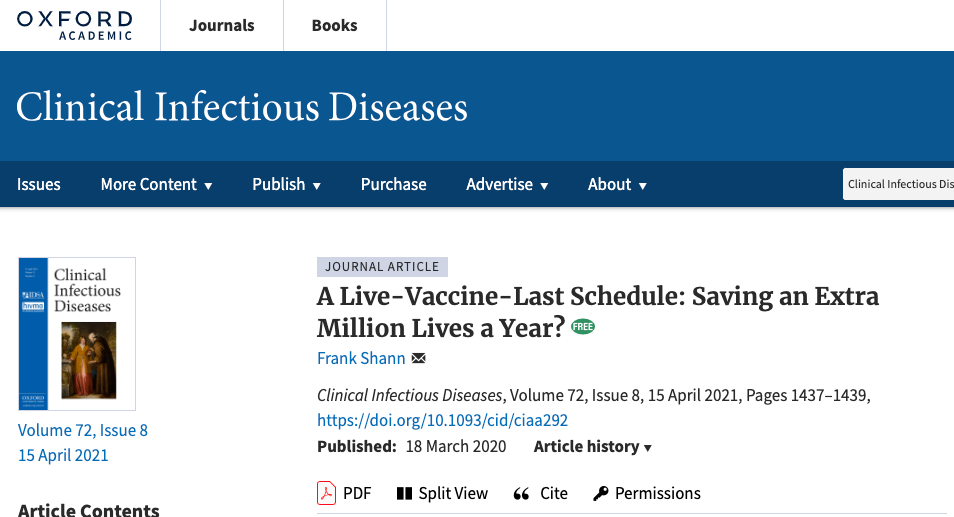Click the Split View columns icon
The image size is (954, 517).
404,493
